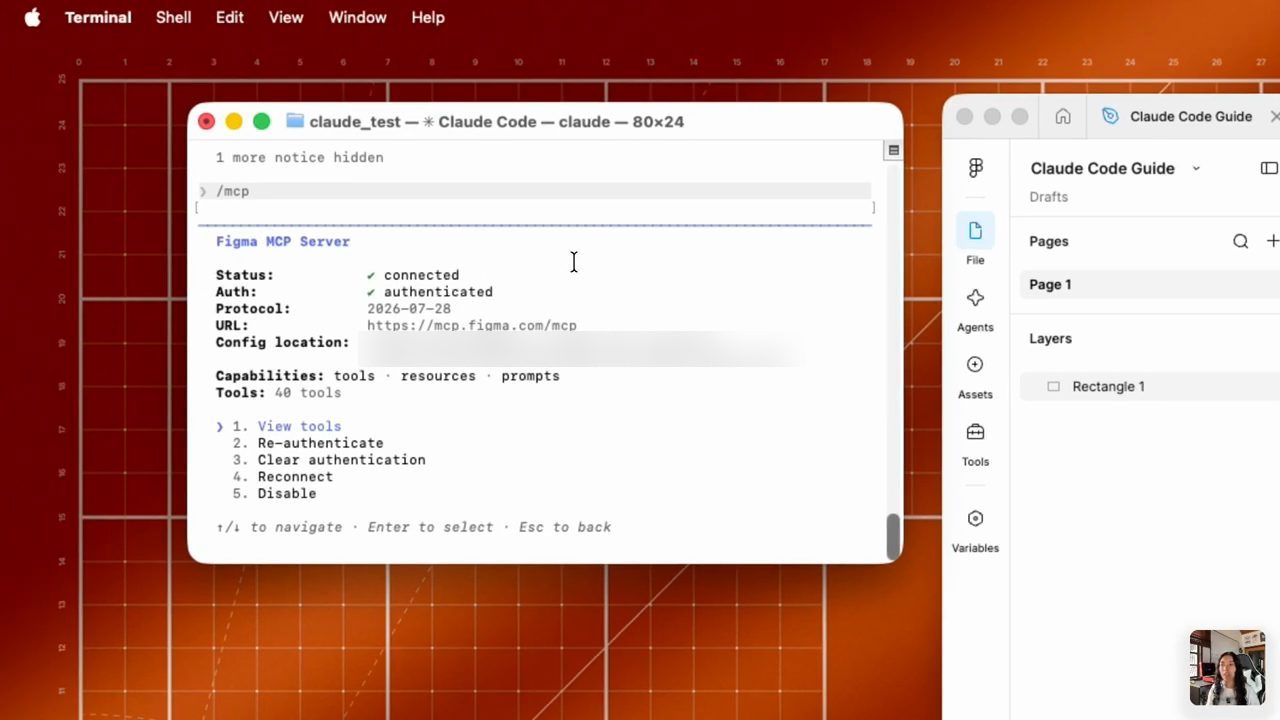Click the terminal scrollback marker icon
This screenshot has height=720, width=1280.
894,150
